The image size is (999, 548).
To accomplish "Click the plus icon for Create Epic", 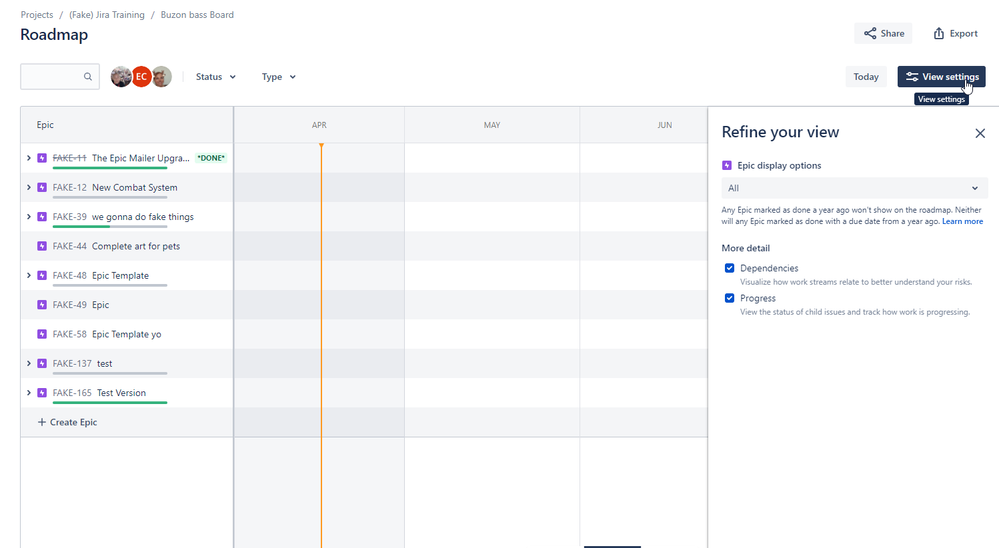I will 41,422.
